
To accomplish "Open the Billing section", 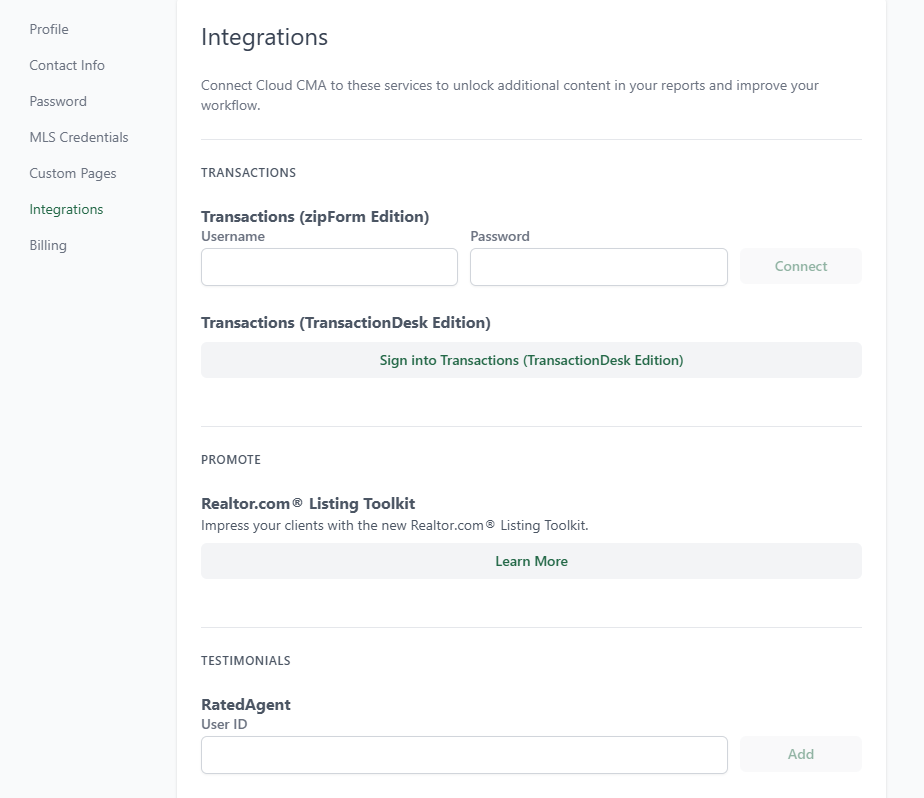I will (47, 245).
